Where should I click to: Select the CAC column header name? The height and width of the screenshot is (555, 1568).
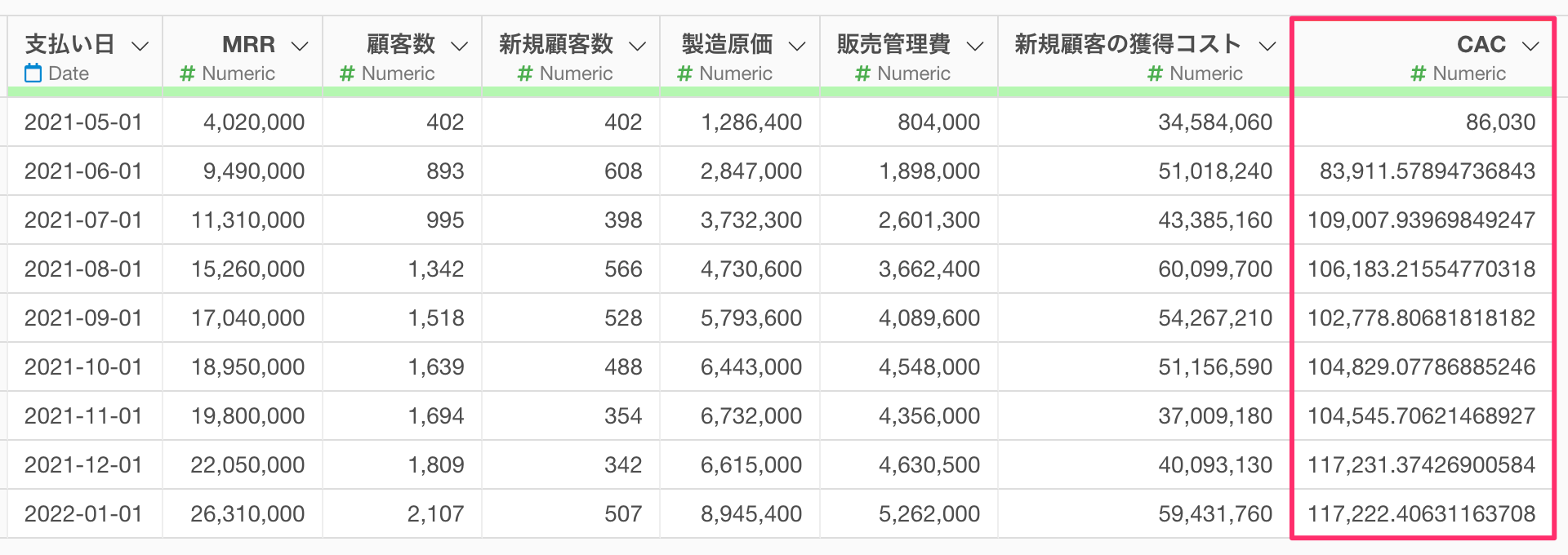(1481, 44)
